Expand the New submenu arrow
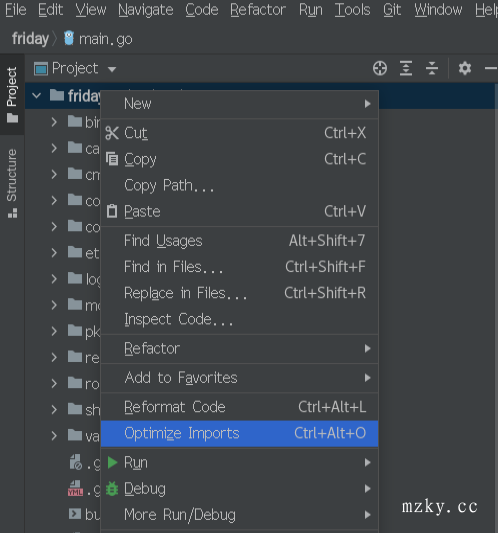Viewport: 498px width, 533px height. click(367, 104)
